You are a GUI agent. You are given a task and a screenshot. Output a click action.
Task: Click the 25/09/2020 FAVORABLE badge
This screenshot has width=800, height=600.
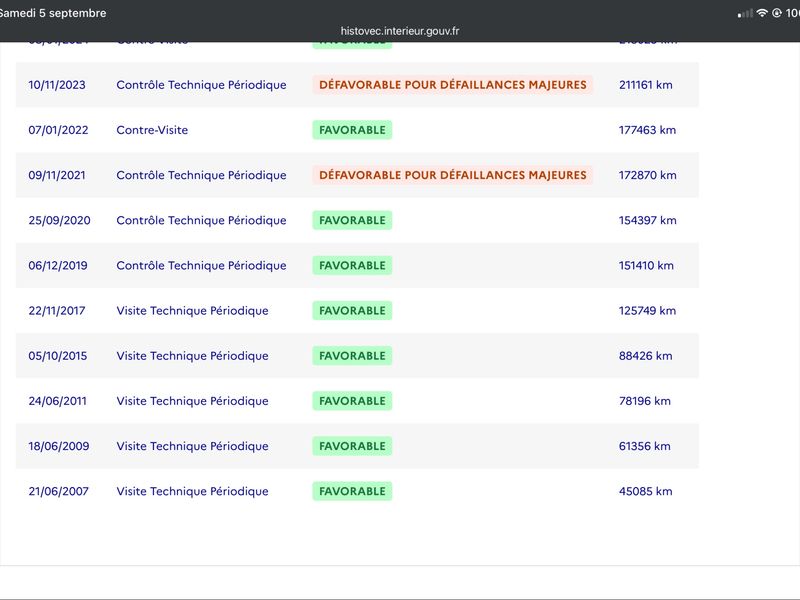[352, 220]
